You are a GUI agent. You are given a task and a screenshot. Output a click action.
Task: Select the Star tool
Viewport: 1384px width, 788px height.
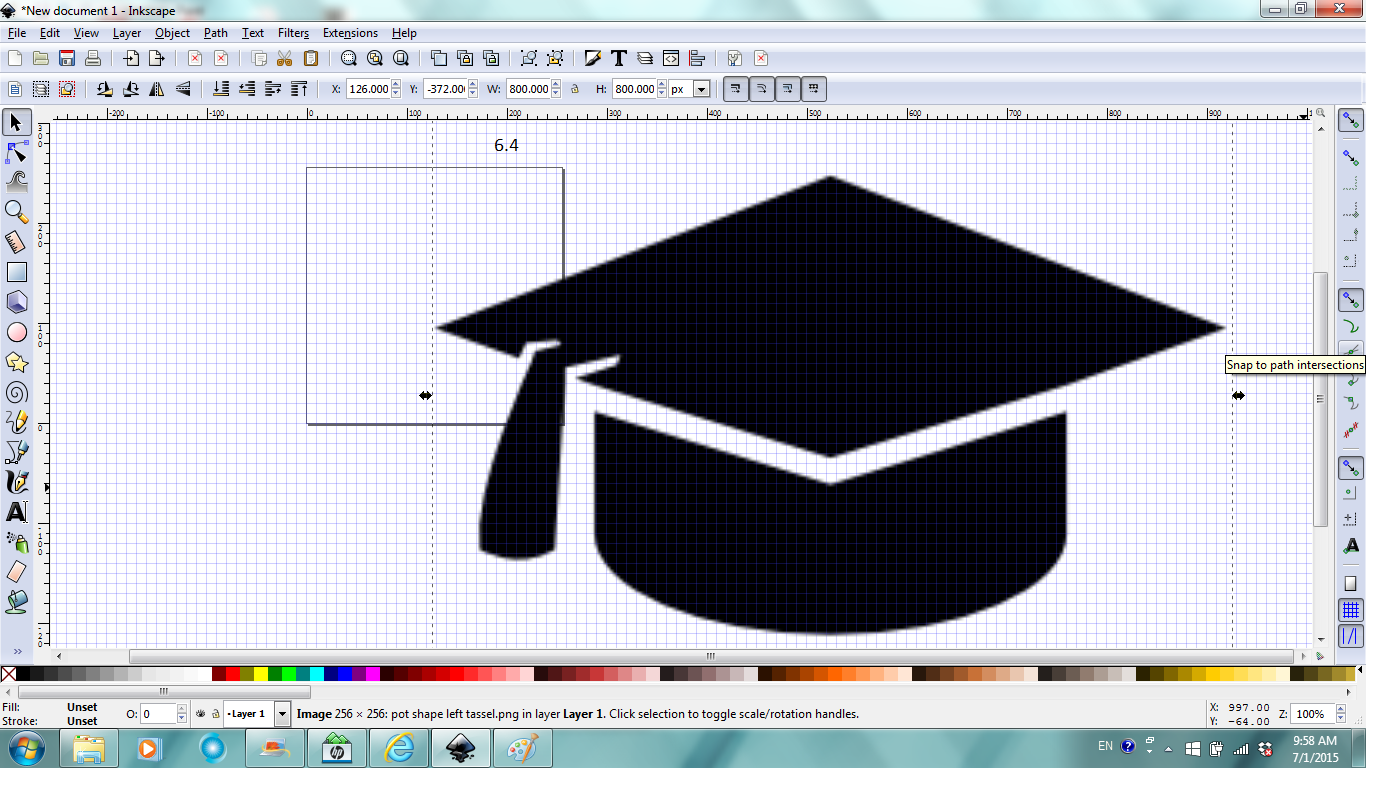[x=16, y=362]
